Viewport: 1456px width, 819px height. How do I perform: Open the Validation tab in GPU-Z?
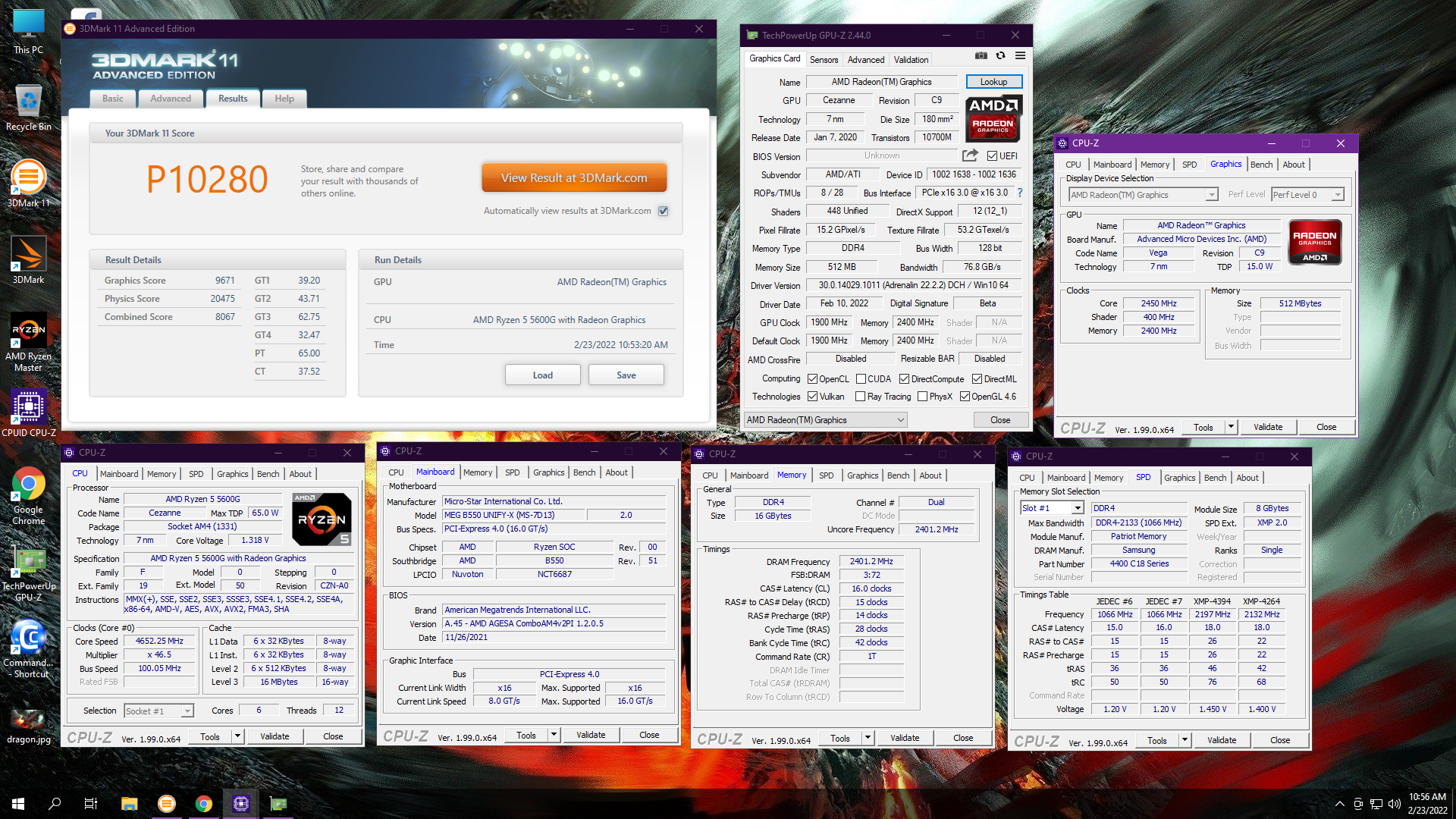tap(911, 60)
